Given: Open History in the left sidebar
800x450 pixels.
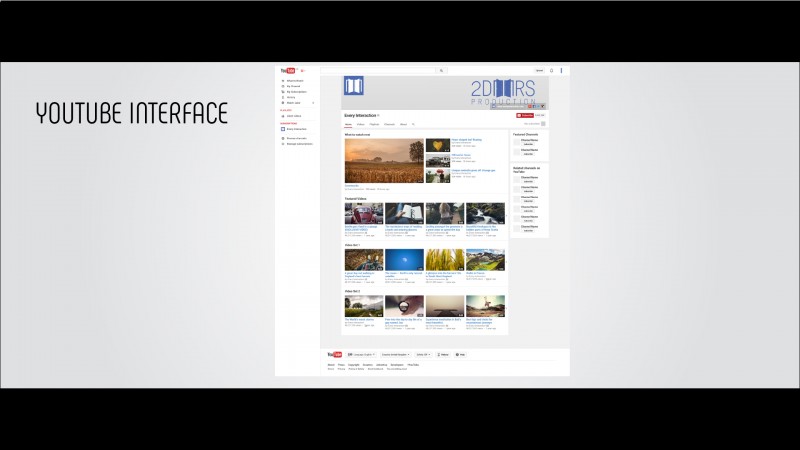Looking at the screenshot, I should 291,97.
